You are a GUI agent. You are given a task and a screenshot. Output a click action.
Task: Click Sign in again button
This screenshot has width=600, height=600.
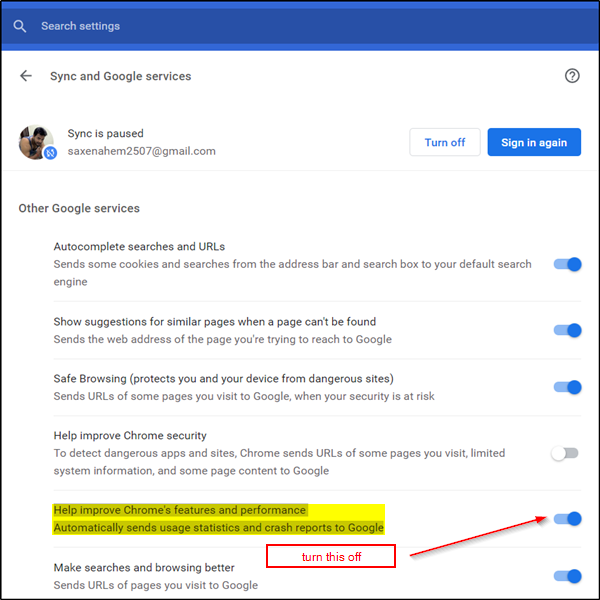pos(534,142)
